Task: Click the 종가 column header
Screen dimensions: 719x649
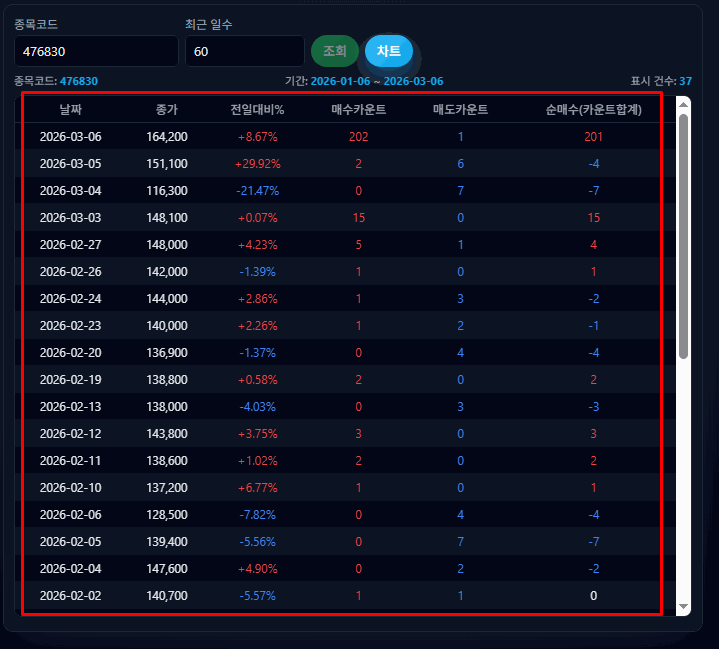Action: tap(166, 109)
